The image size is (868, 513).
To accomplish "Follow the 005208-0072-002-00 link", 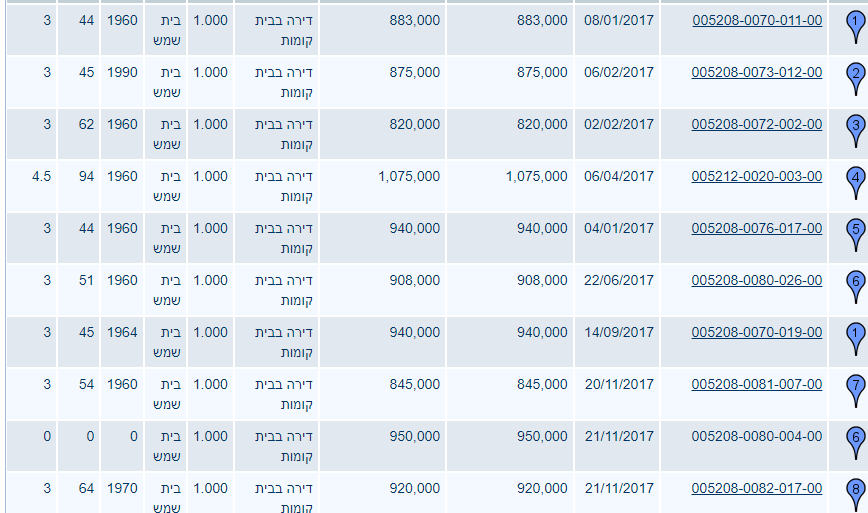I will pyautogui.click(x=757, y=124).
